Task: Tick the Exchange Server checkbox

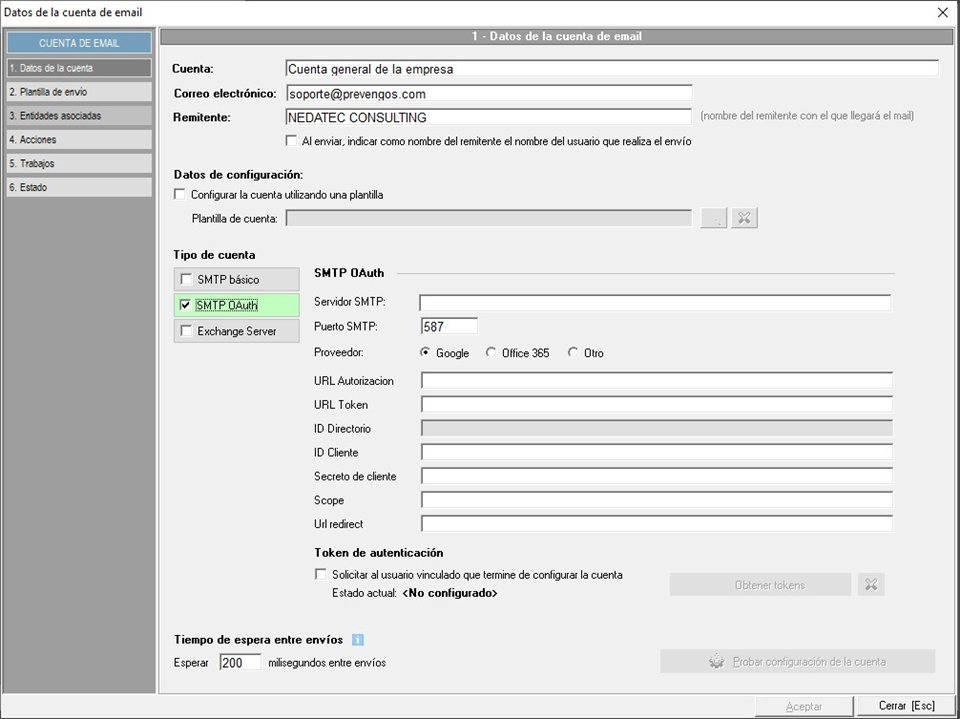Action: point(186,331)
